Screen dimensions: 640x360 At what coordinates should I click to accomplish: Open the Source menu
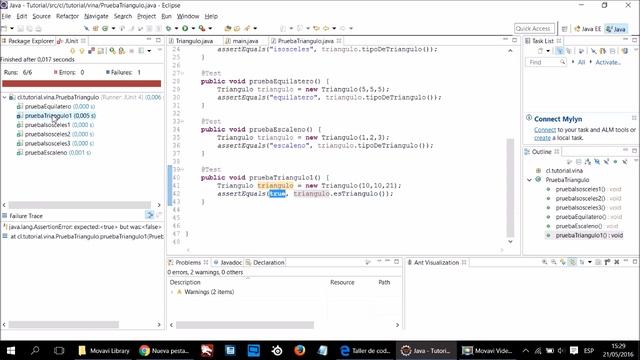(42, 16)
